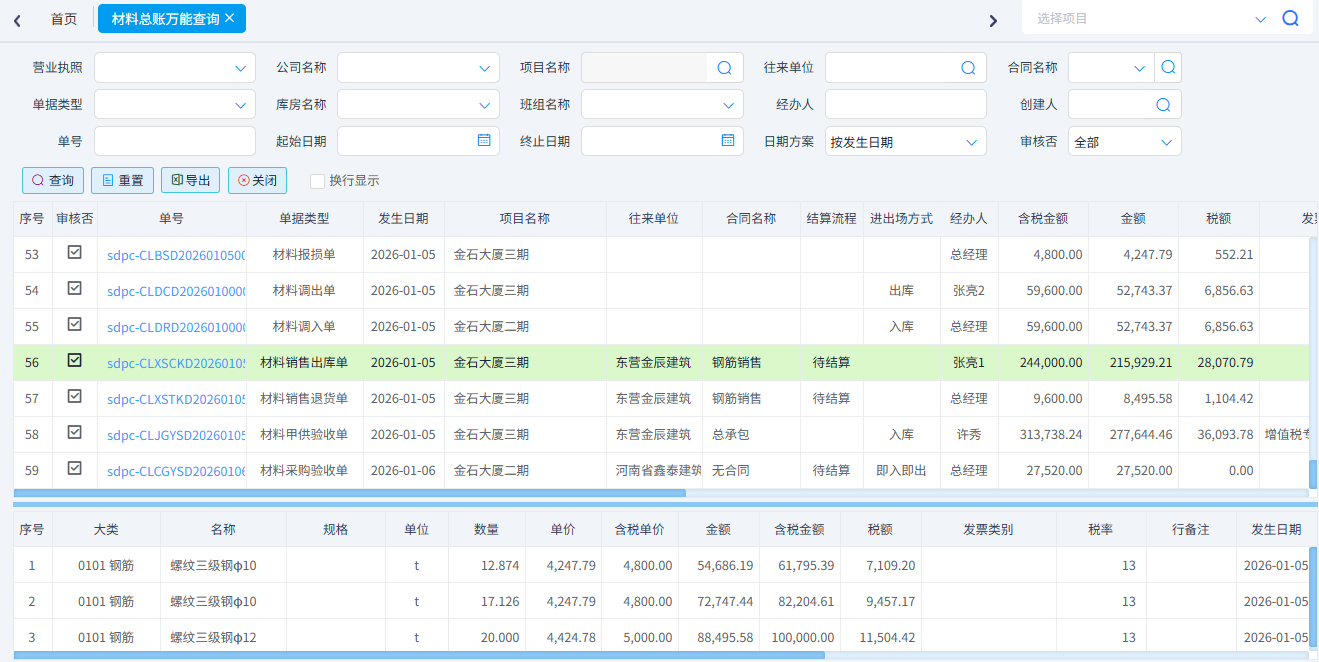Expand the 营业执照 dropdown
This screenshot has width=1319, height=662.
click(x=240, y=69)
